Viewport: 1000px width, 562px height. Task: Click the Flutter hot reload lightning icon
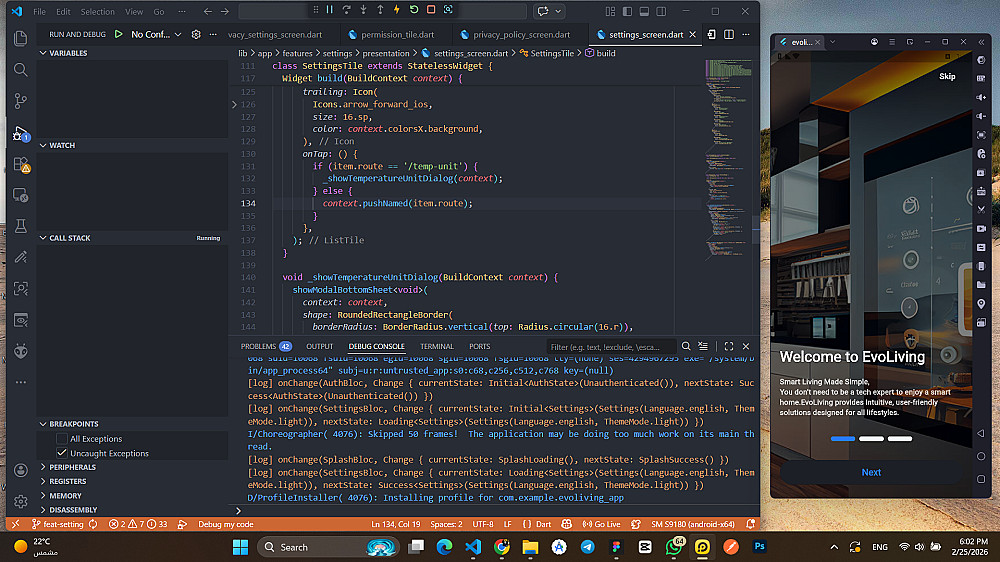396,10
